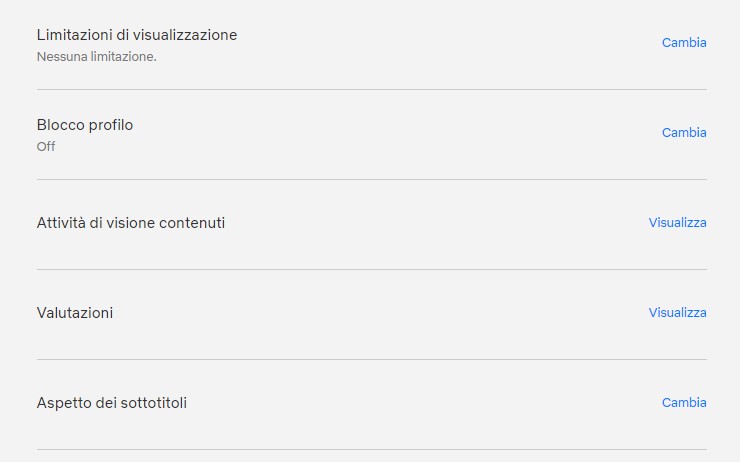
Task: Click the Valutazioni row label
Action: (75, 313)
